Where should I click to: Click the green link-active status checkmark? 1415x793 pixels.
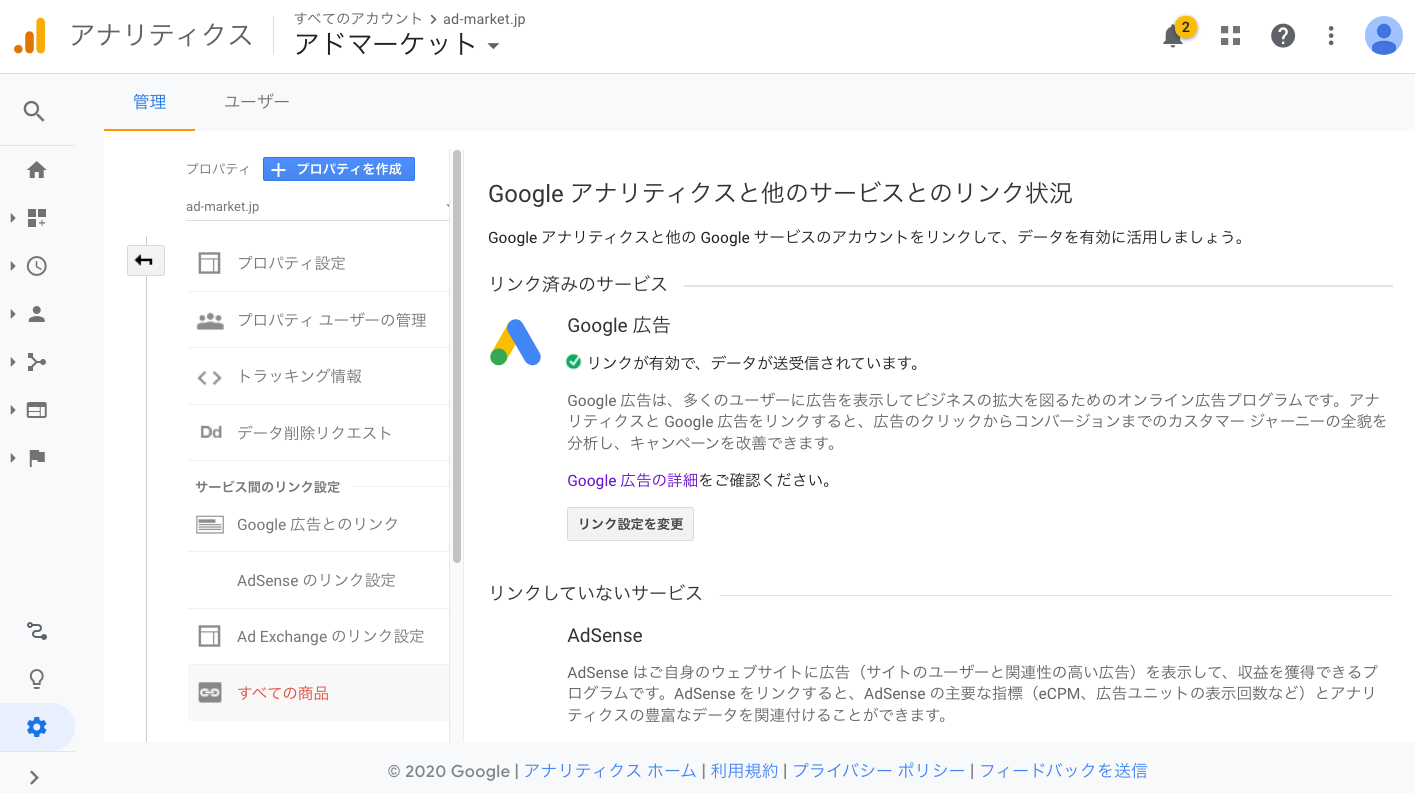click(x=574, y=362)
